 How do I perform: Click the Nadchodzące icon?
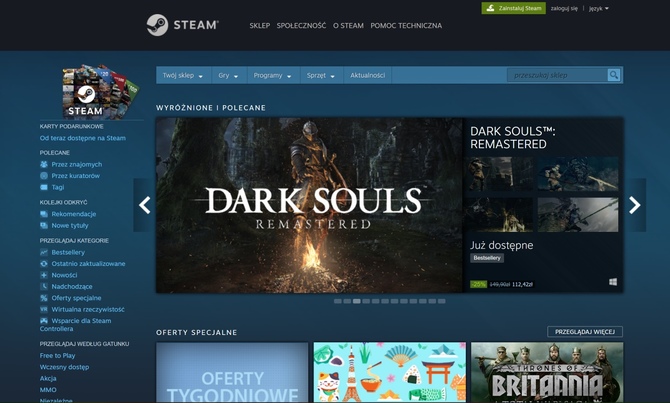[44, 286]
